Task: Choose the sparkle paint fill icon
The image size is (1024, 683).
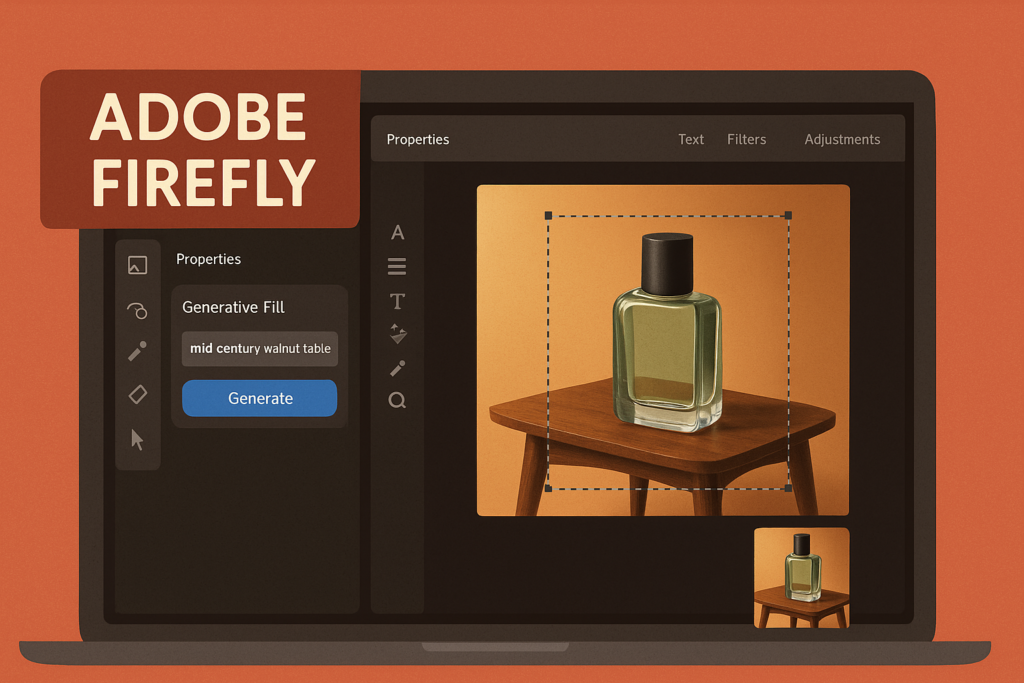Action: [x=398, y=334]
